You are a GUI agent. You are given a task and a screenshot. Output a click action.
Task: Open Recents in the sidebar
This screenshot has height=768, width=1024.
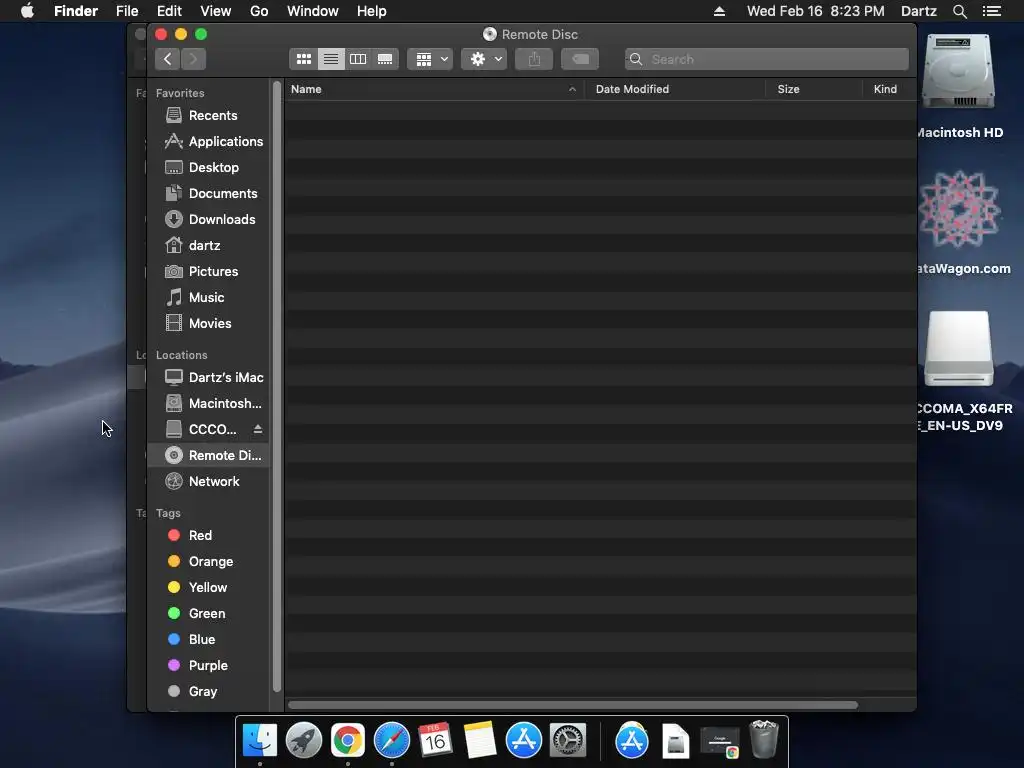pos(209,116)
